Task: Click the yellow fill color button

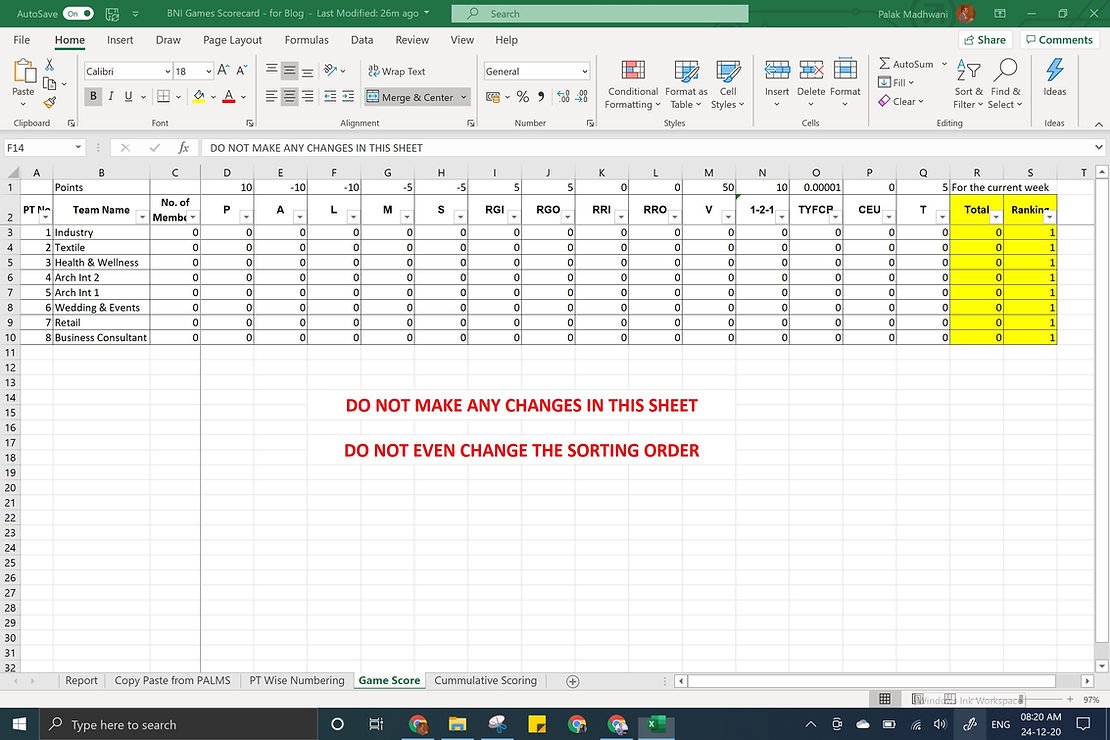Action: click(x=199, y=97)
